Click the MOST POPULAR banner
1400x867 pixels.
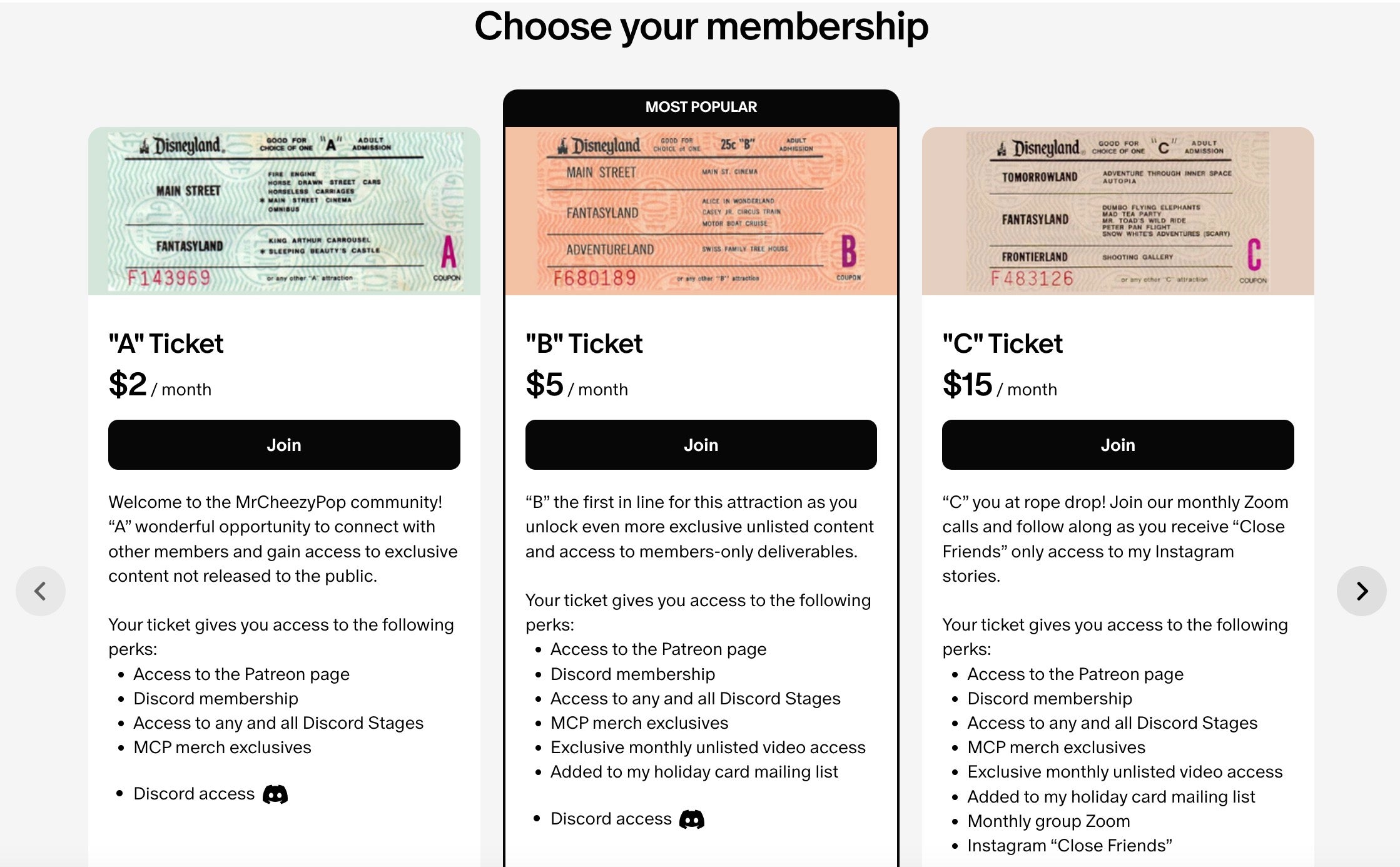[x=701, y=107]
